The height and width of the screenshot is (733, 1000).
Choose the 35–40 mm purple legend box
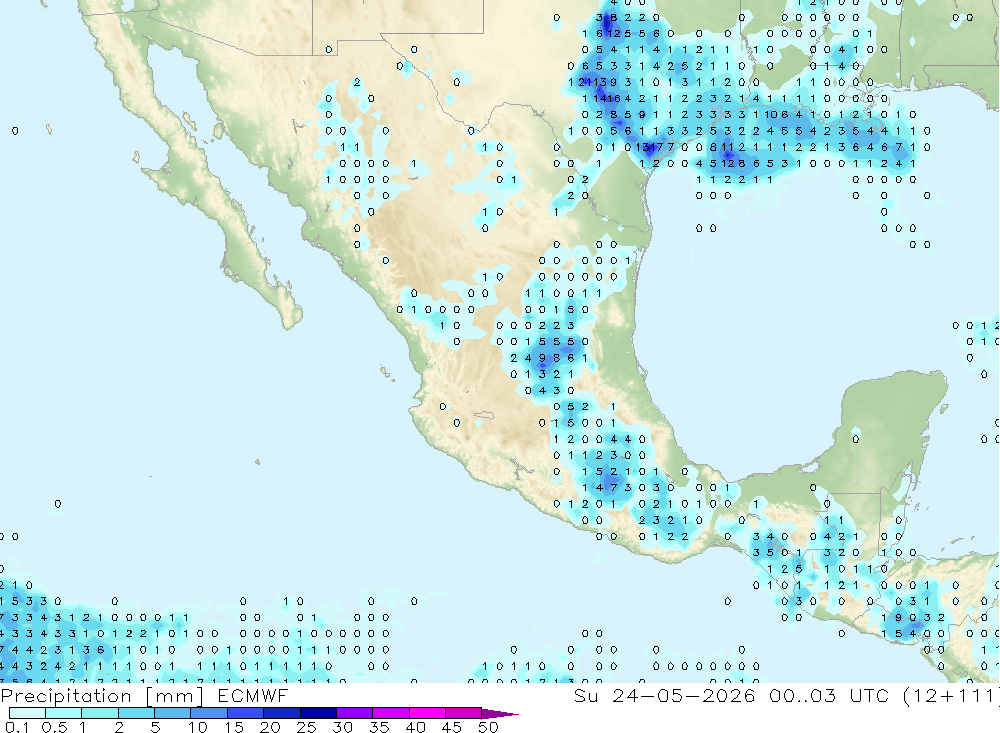point(391,713)
